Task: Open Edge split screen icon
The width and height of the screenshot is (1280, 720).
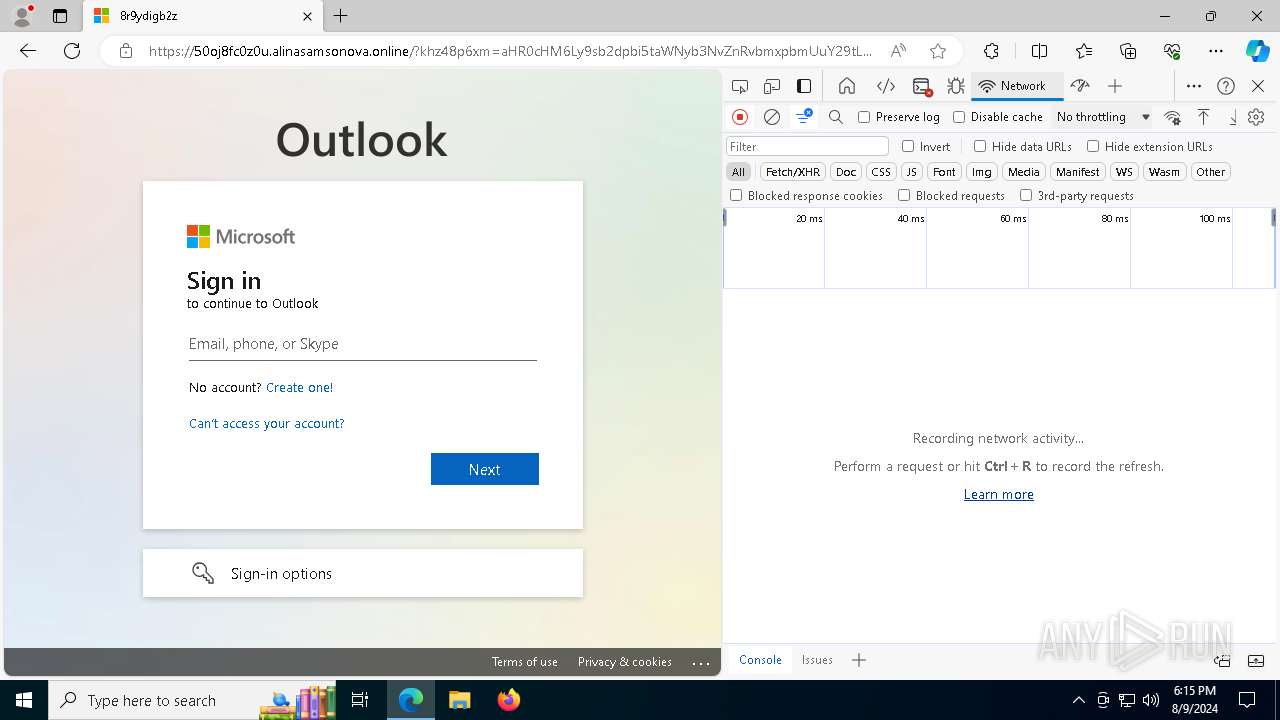Action: (x=1039, y=51)
